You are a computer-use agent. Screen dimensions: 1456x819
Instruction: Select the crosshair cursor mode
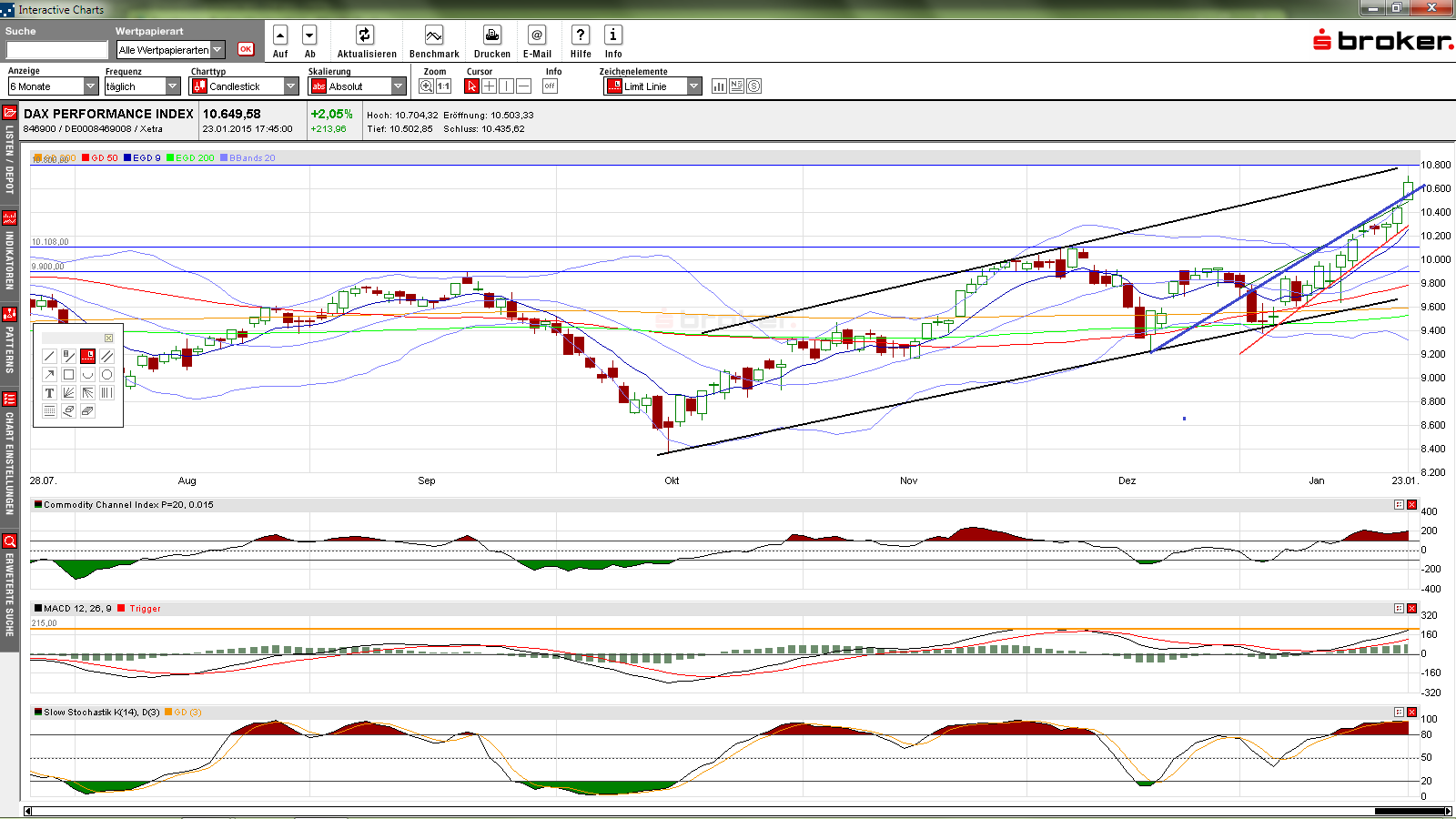click(489, 86)
